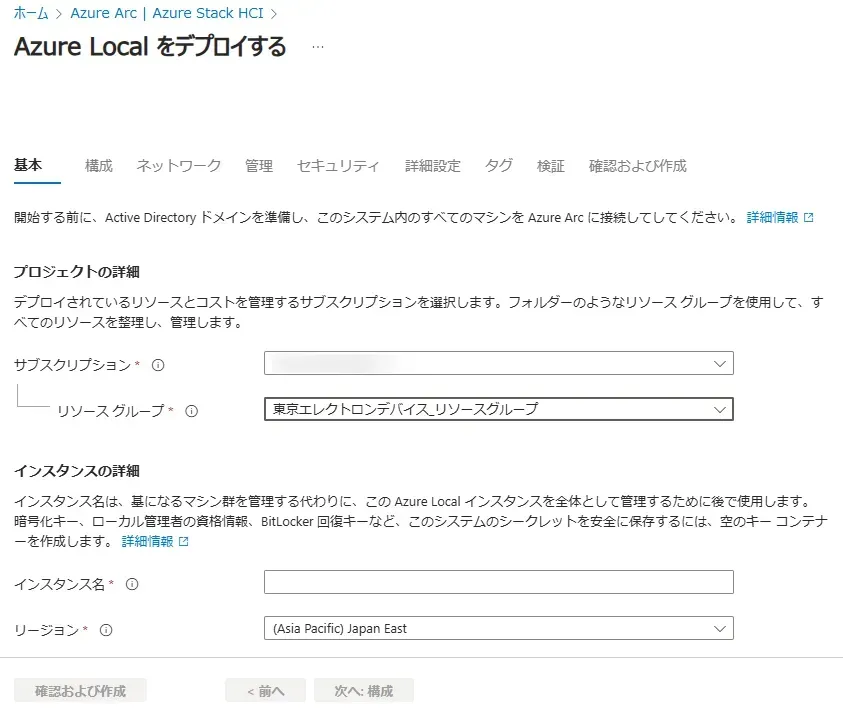843x717 pixels.
Task: Open the ホーム breadcrumb link
Action: [29, 14]
